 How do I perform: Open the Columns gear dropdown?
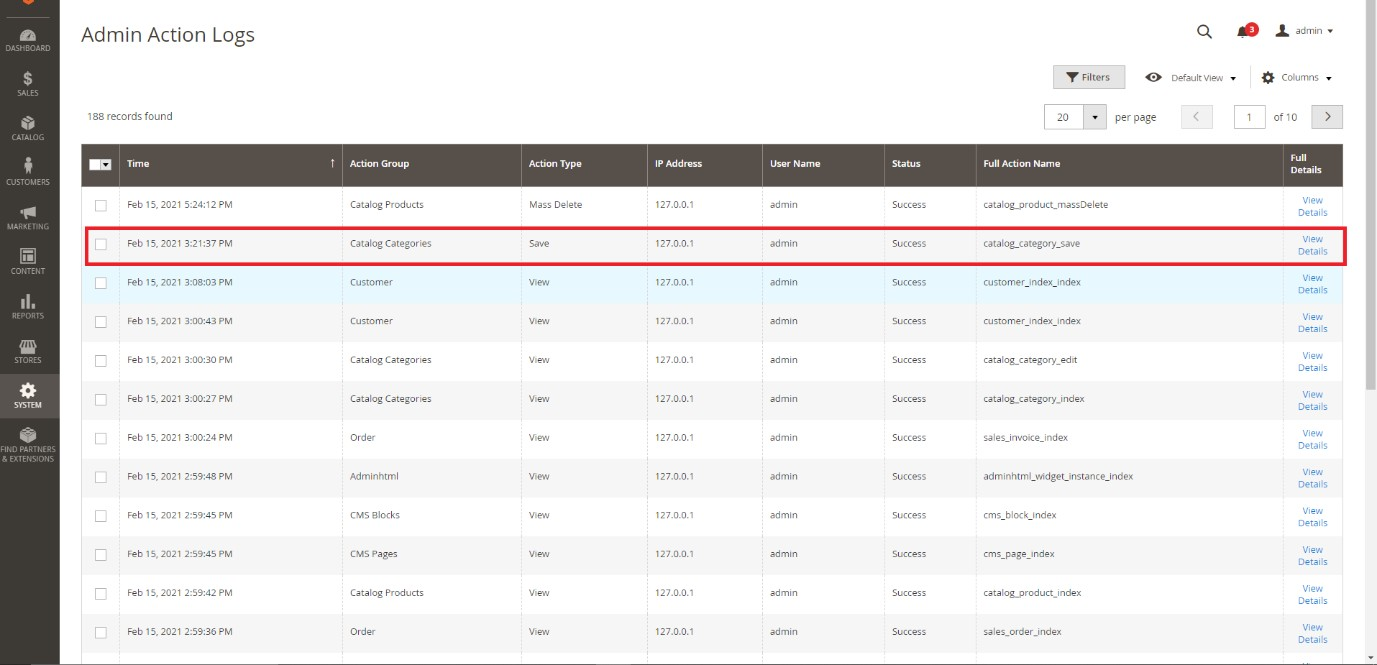(1297, 77)
